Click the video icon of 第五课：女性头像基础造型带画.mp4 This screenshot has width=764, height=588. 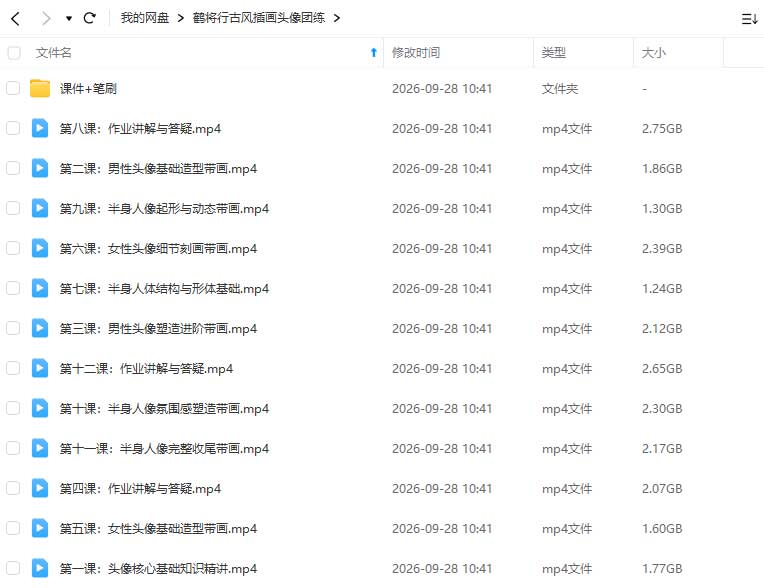40,528
